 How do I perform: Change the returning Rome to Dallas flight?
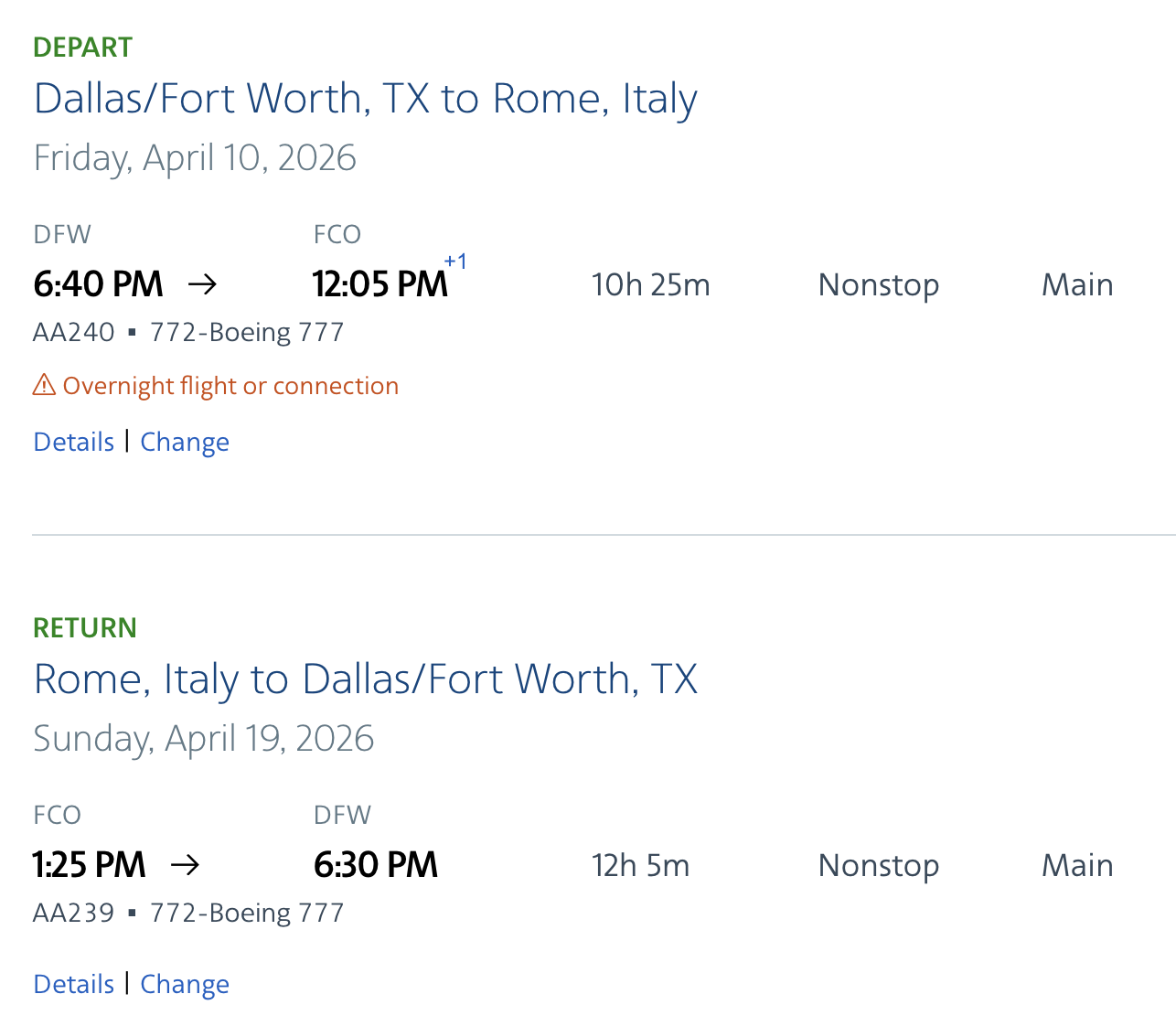pos(185,984)
